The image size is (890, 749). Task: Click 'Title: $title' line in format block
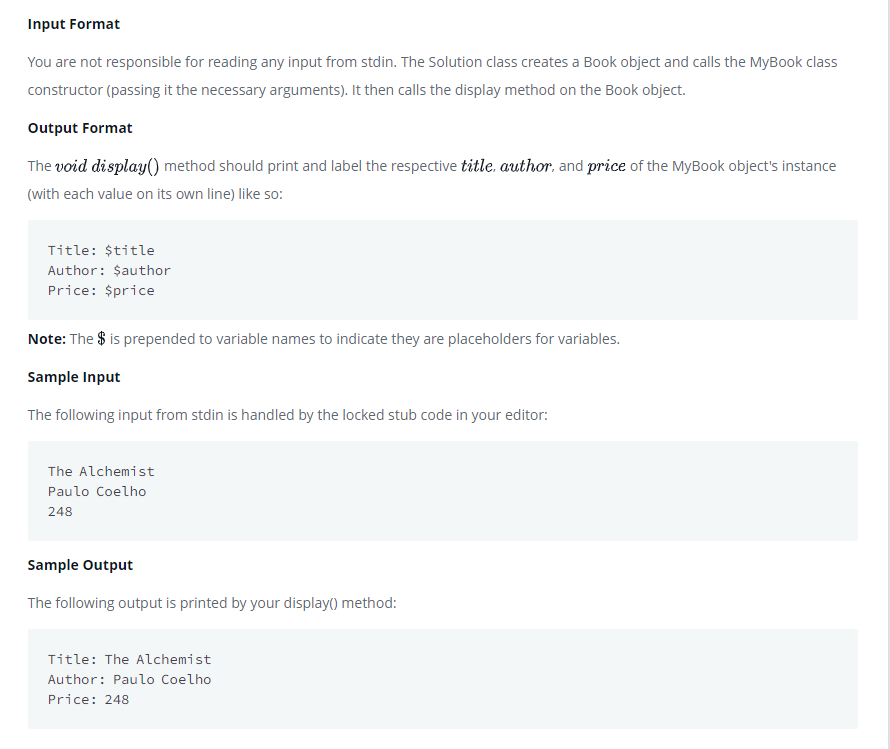point(101,250)
